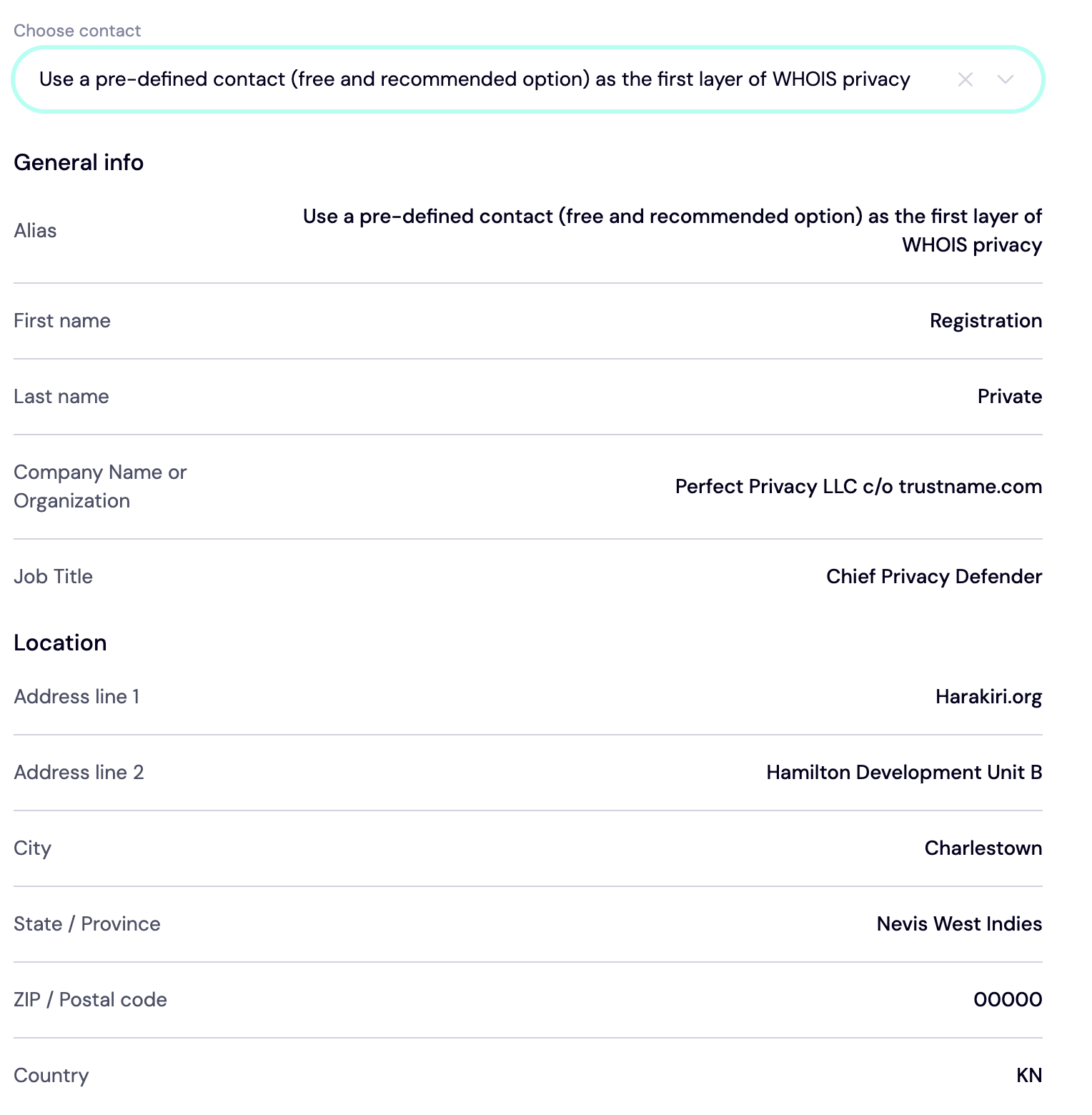The width and height of the screenshot is (1092, 1115).
Task: Click the Nevis West Indies state value
Action: [959, 924]
